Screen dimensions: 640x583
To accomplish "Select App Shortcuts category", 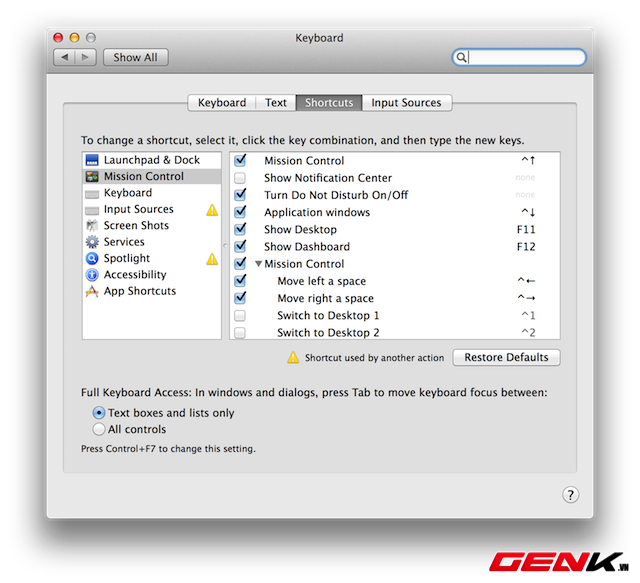I will 152,291.
